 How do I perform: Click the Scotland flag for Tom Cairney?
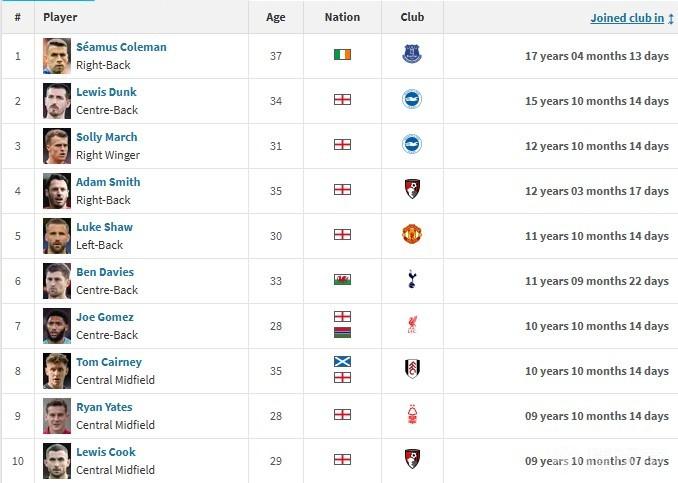tap(342, 361)
